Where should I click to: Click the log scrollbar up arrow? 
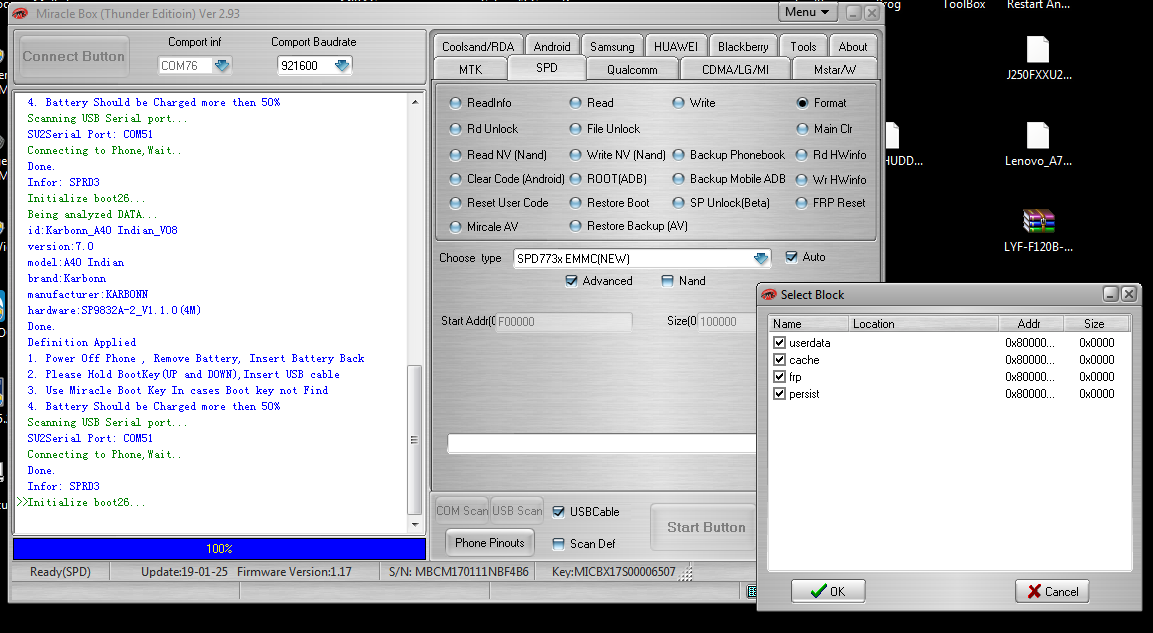coord(415,101)
